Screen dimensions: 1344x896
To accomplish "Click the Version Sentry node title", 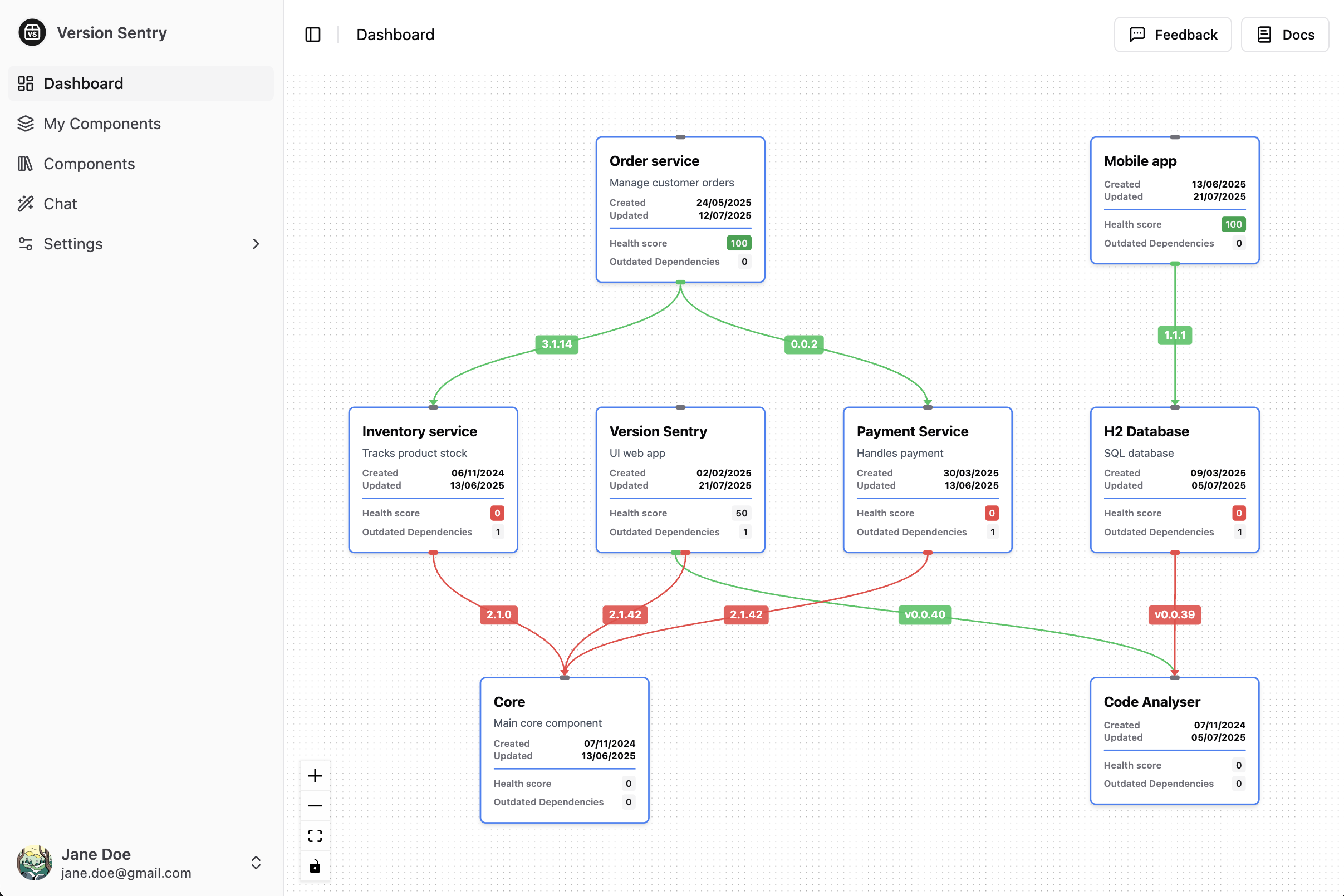I will 658,431.
